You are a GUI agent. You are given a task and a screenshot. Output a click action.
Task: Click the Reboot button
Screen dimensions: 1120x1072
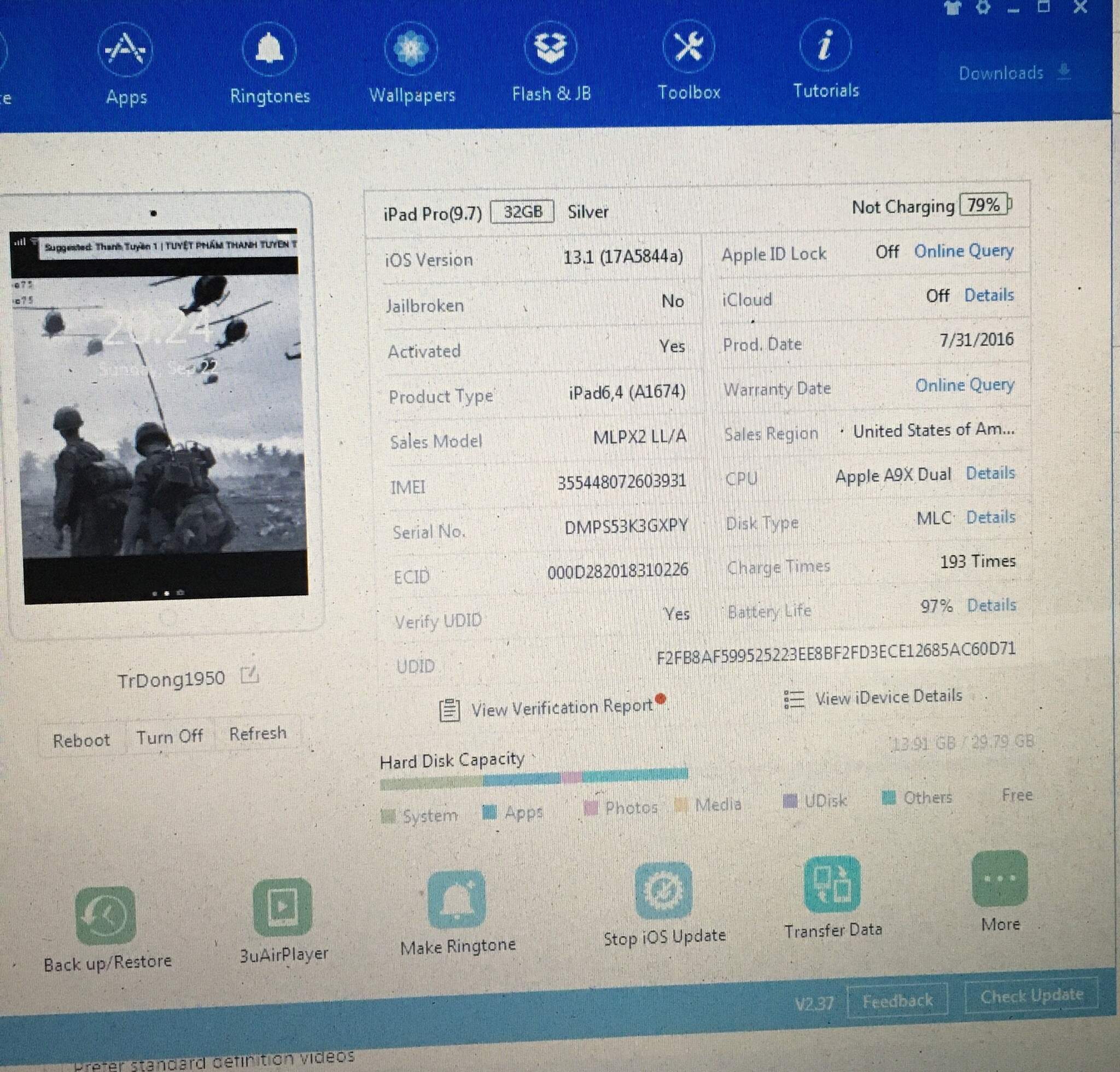click(81, 740)
